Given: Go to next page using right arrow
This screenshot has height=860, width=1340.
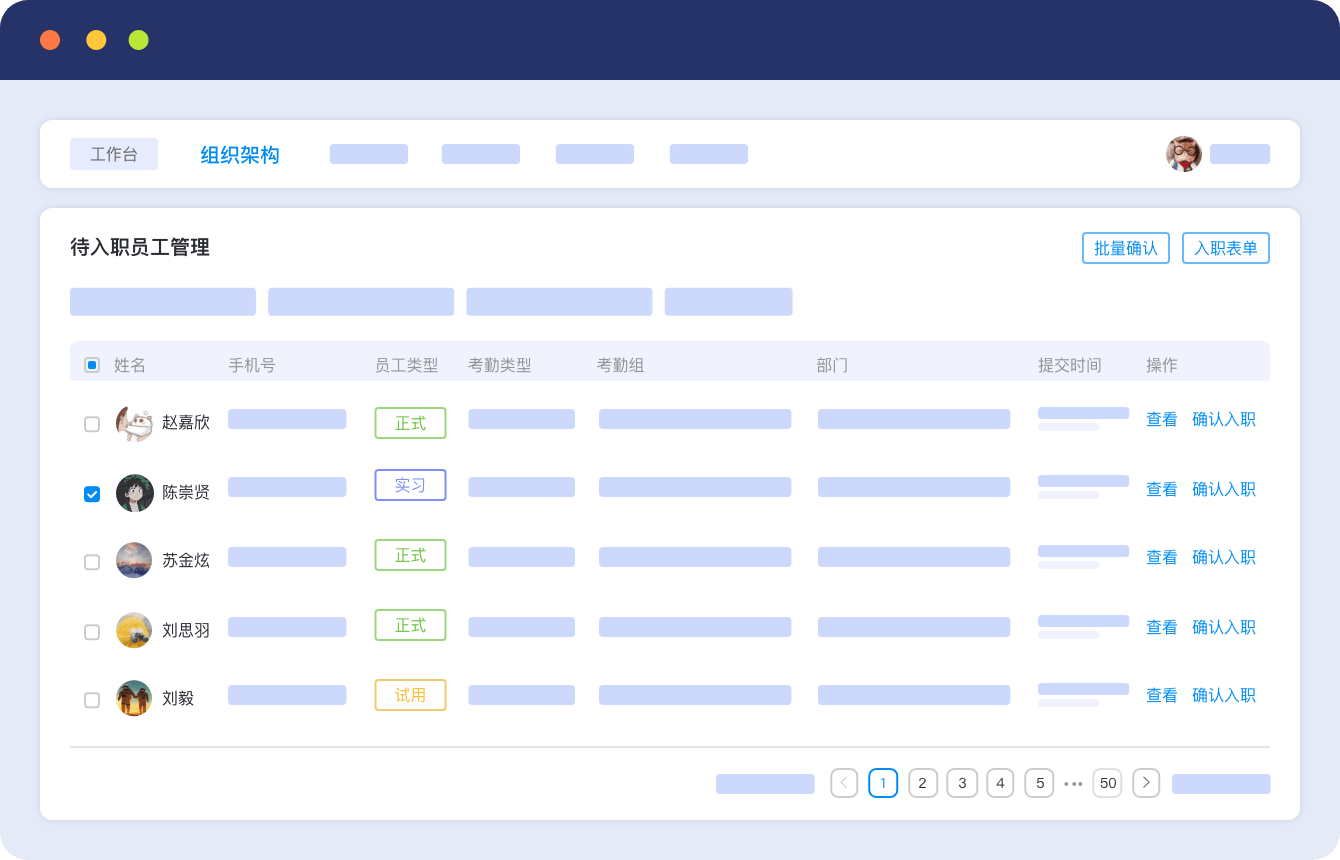Looking at the screenshot, I should tap(1146, 783).
